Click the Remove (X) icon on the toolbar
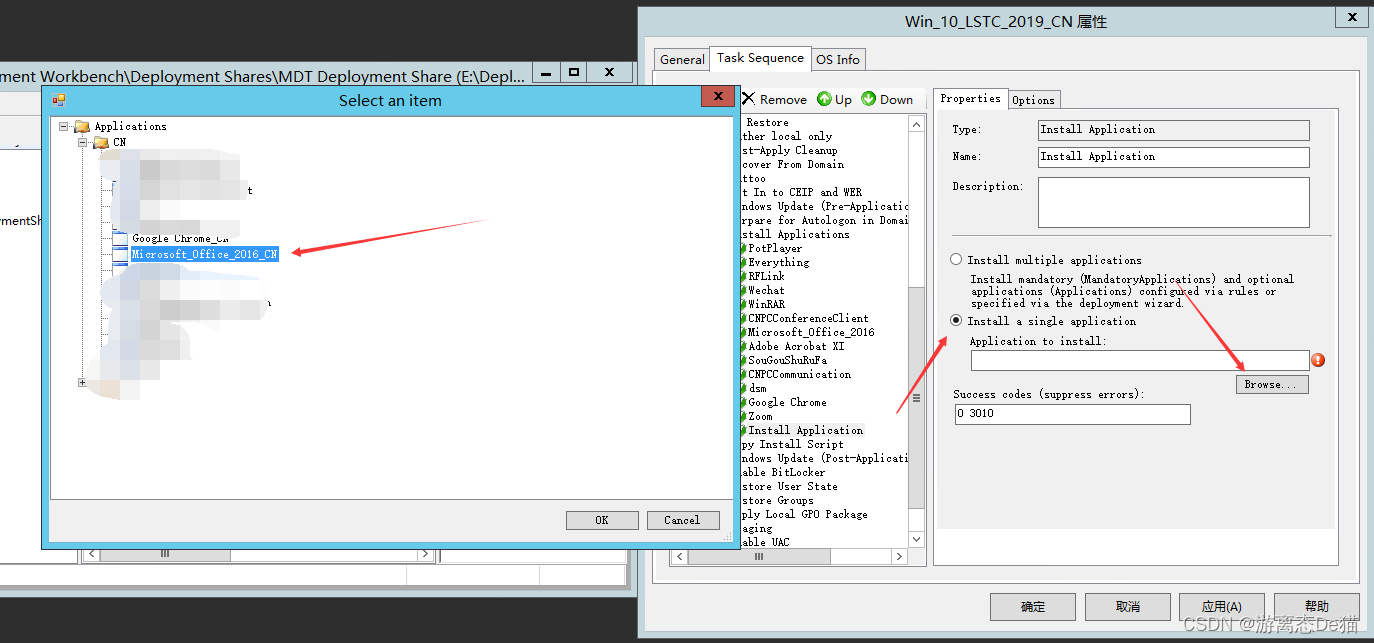 (749, 98)
